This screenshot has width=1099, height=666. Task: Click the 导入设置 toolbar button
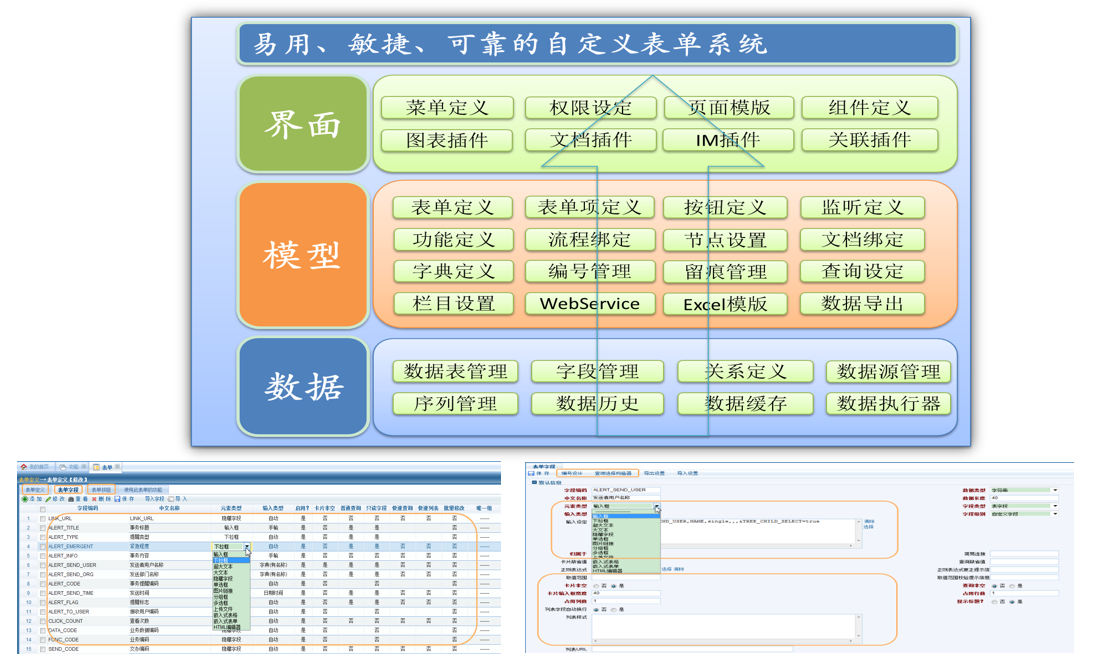point(688,473)
